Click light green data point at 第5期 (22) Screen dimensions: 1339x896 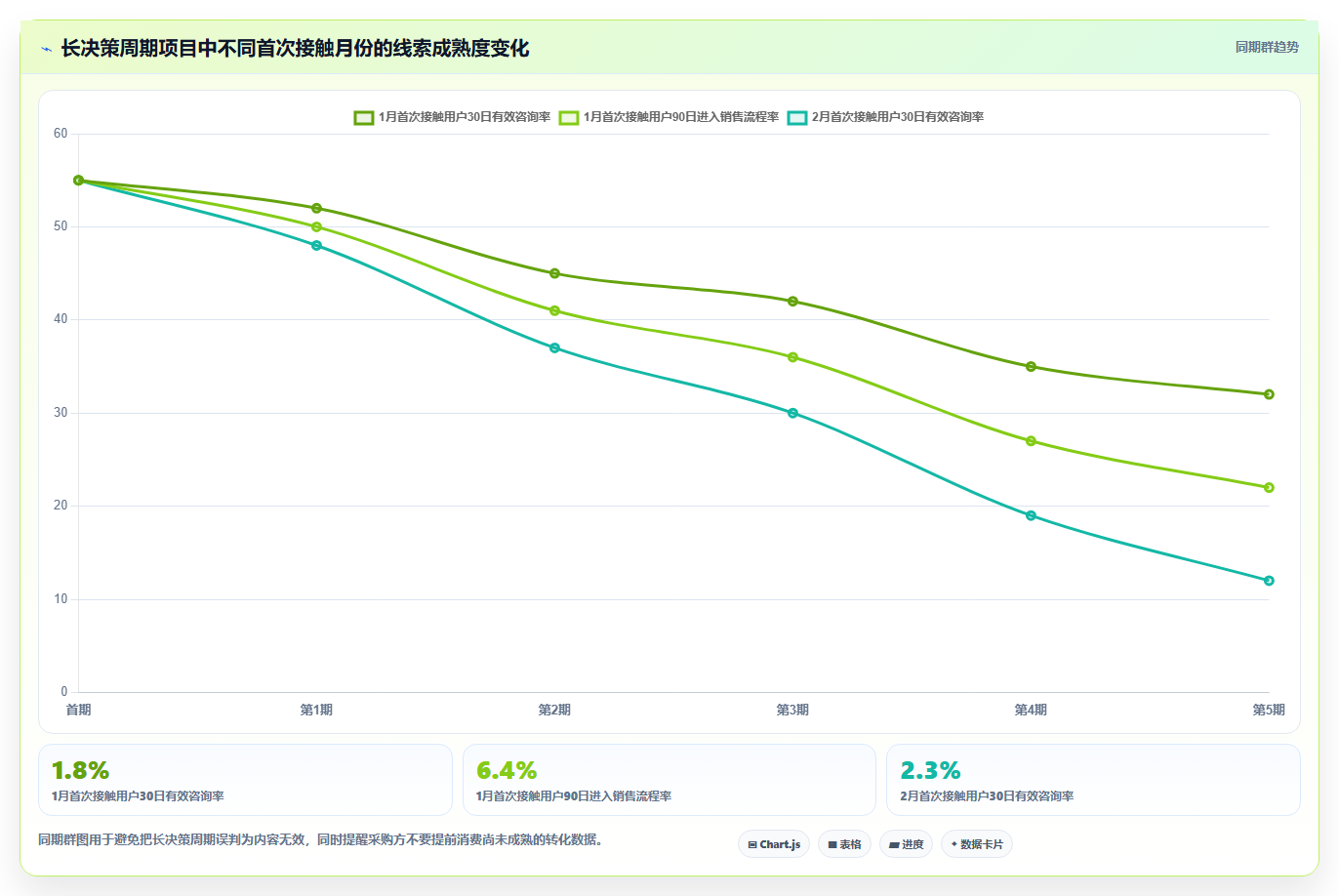pos(1269,488)
